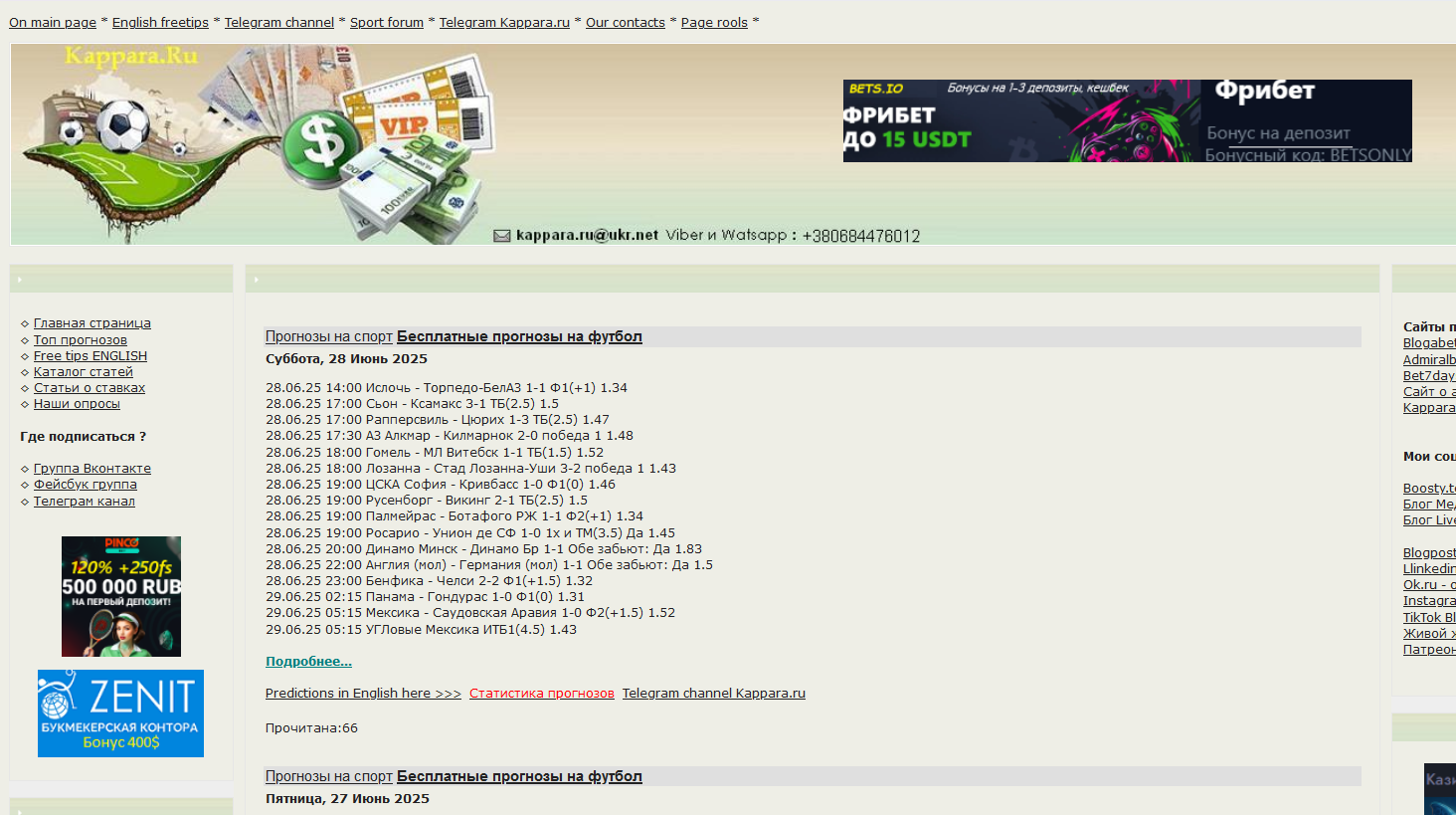Open Our contacts page

(x=625, y=23)
